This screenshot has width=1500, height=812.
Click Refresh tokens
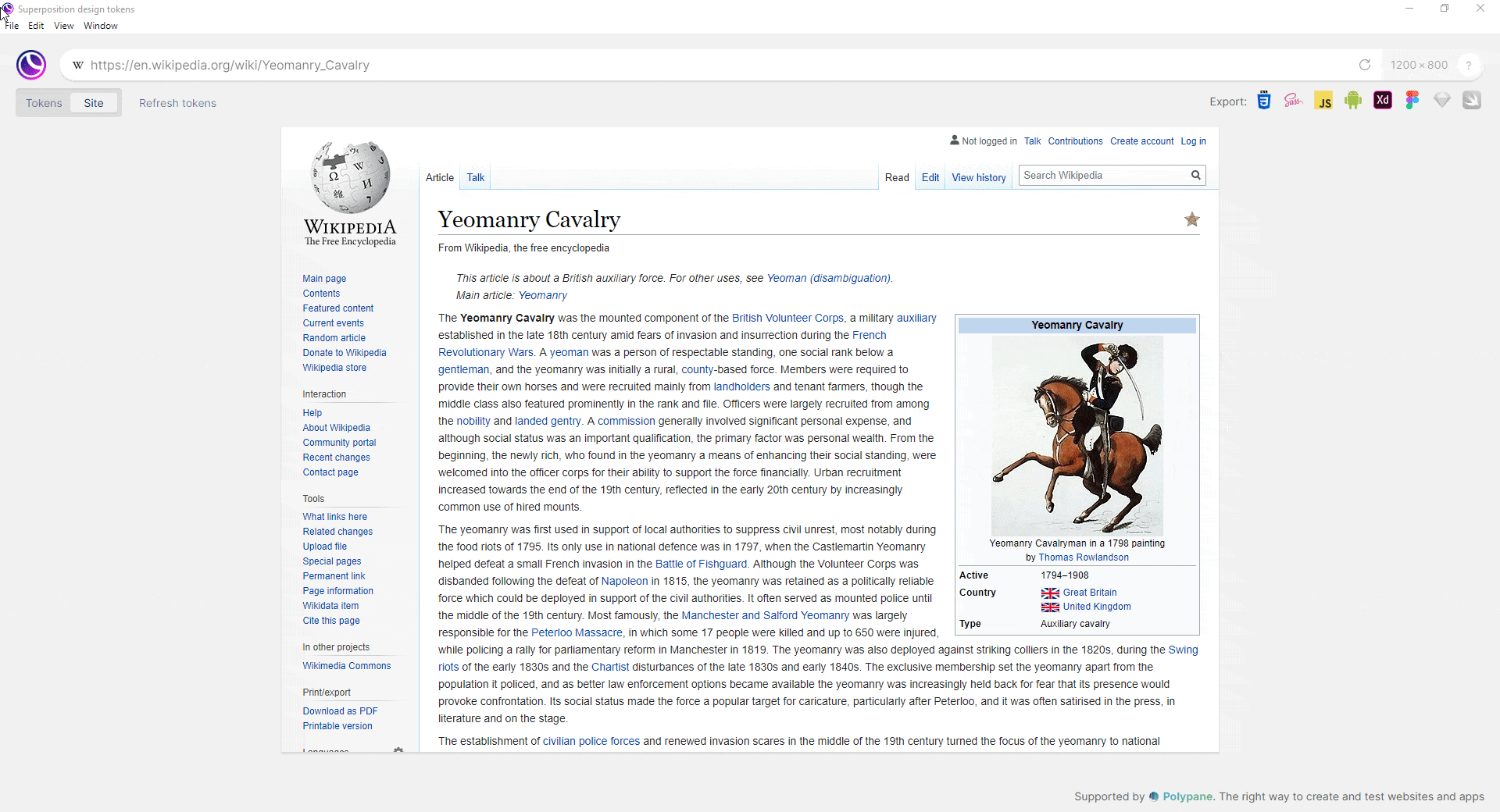click(x=177, y=103)
